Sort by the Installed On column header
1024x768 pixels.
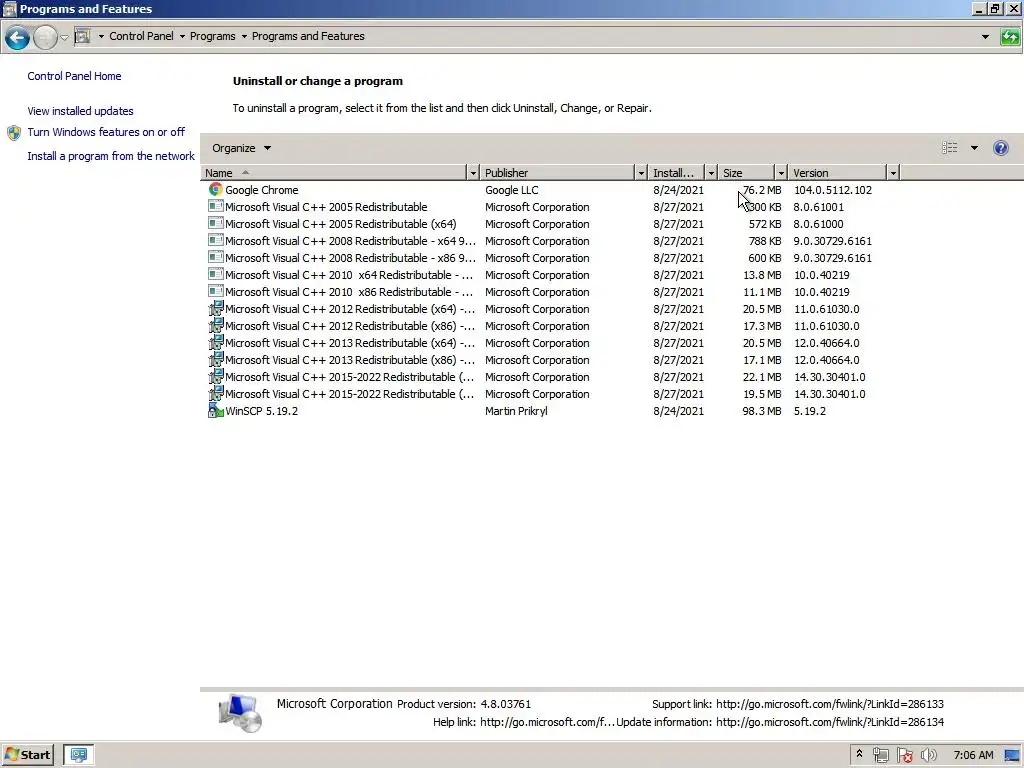coord(677,172)
